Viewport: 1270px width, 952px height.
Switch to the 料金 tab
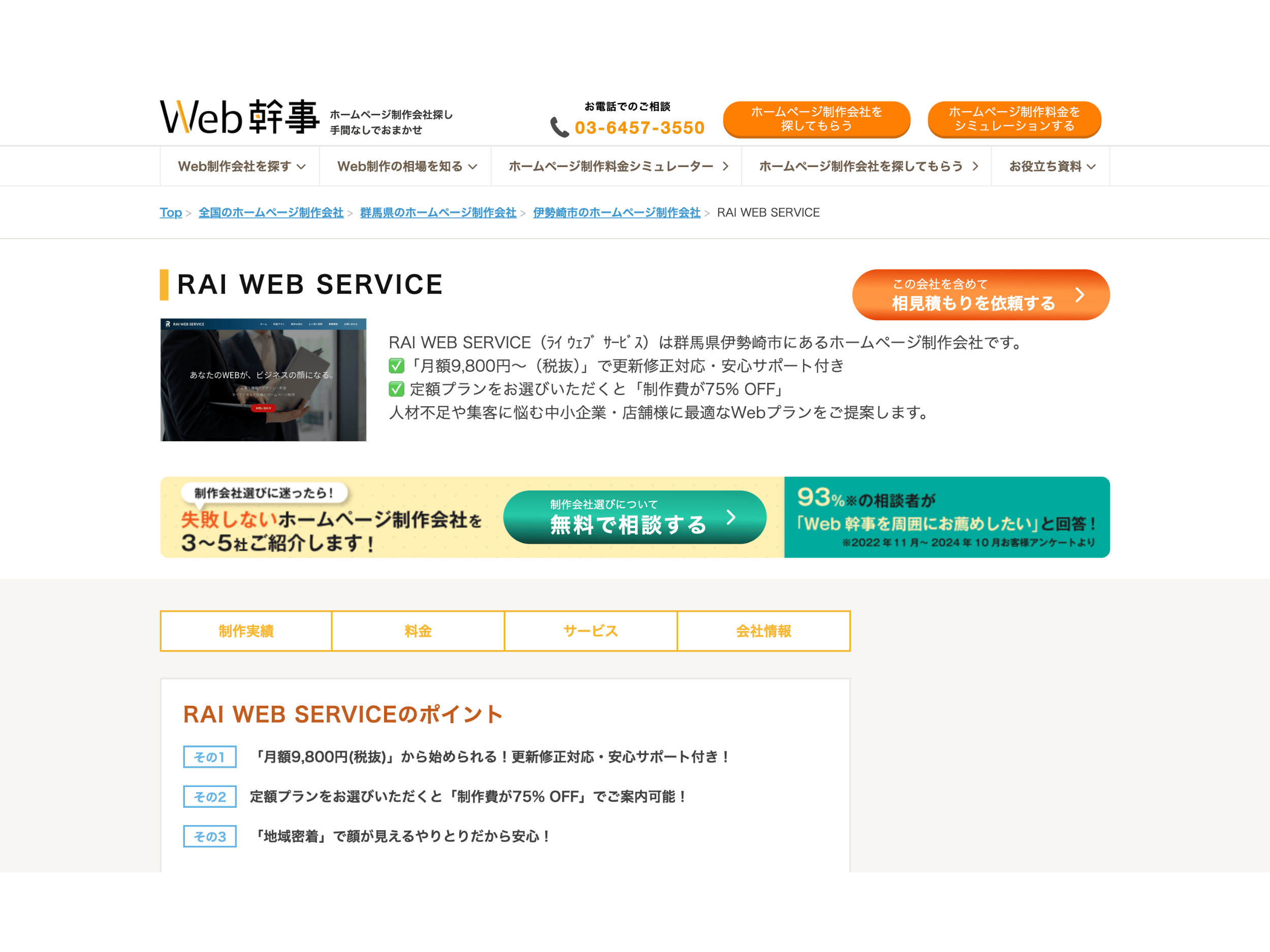pyautogui.click(x=418, y=631)
